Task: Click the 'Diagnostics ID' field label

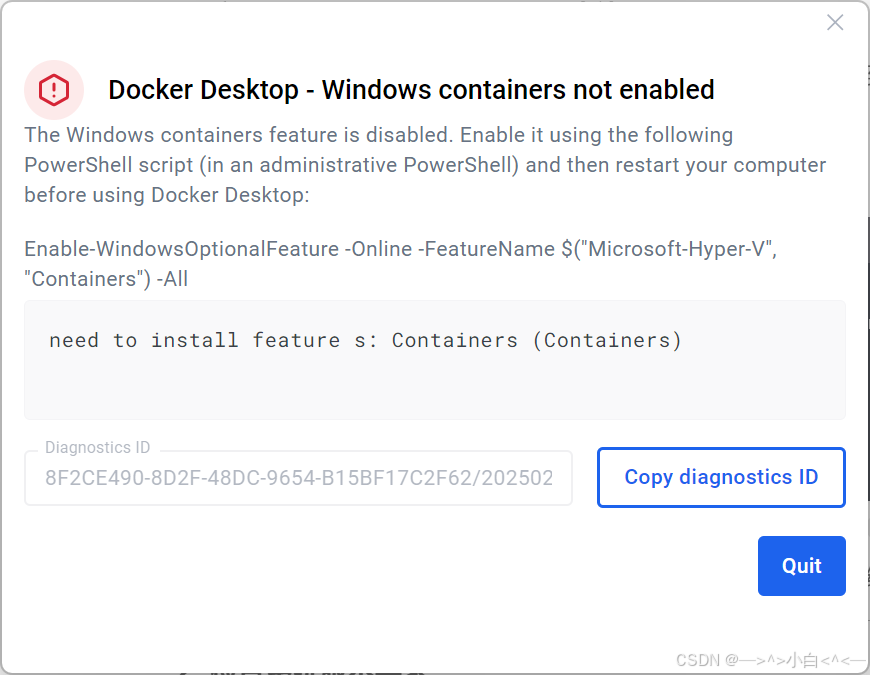Action: pyautogui.click(x=98, y=447)
